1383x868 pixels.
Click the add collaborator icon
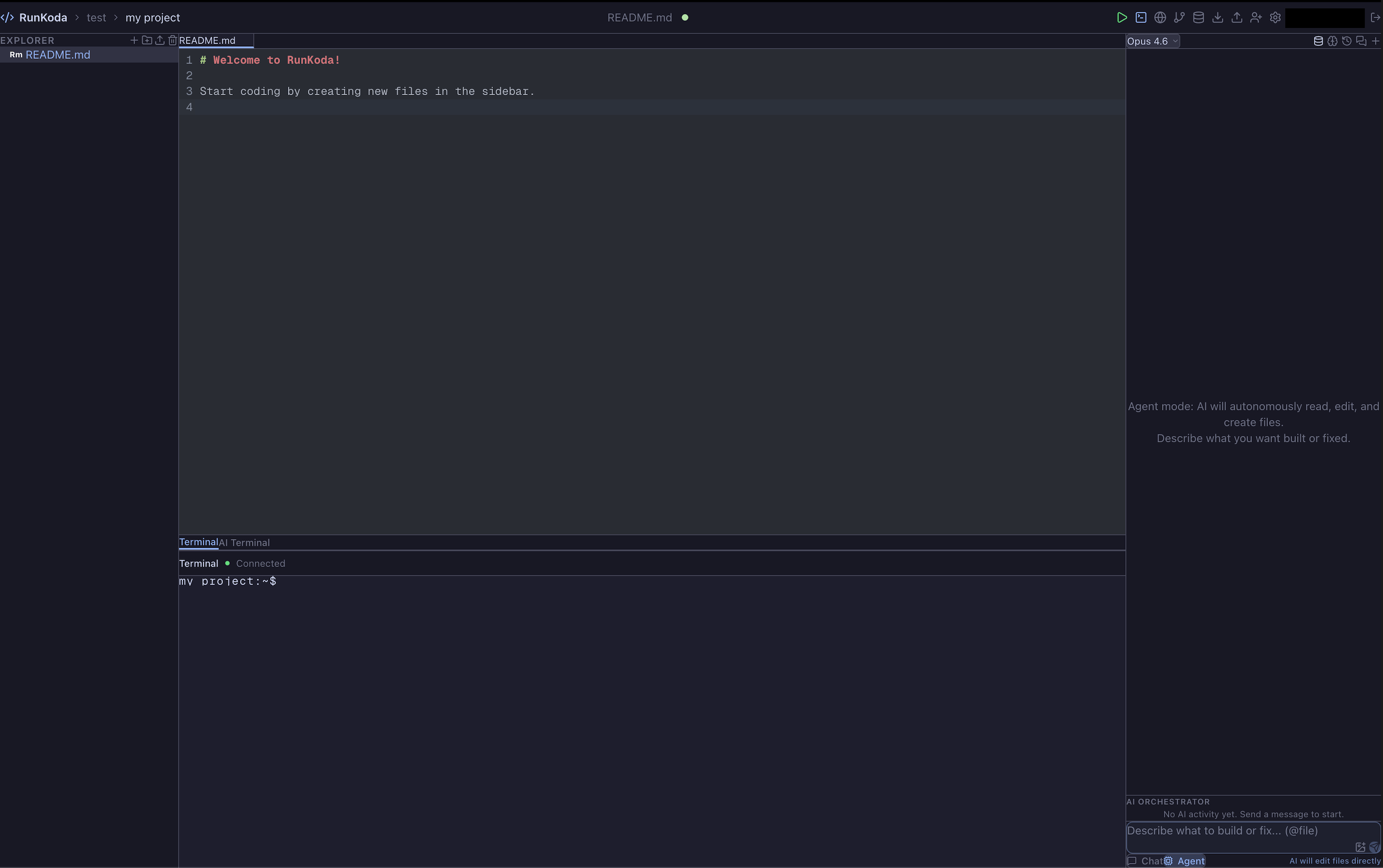1255,18
